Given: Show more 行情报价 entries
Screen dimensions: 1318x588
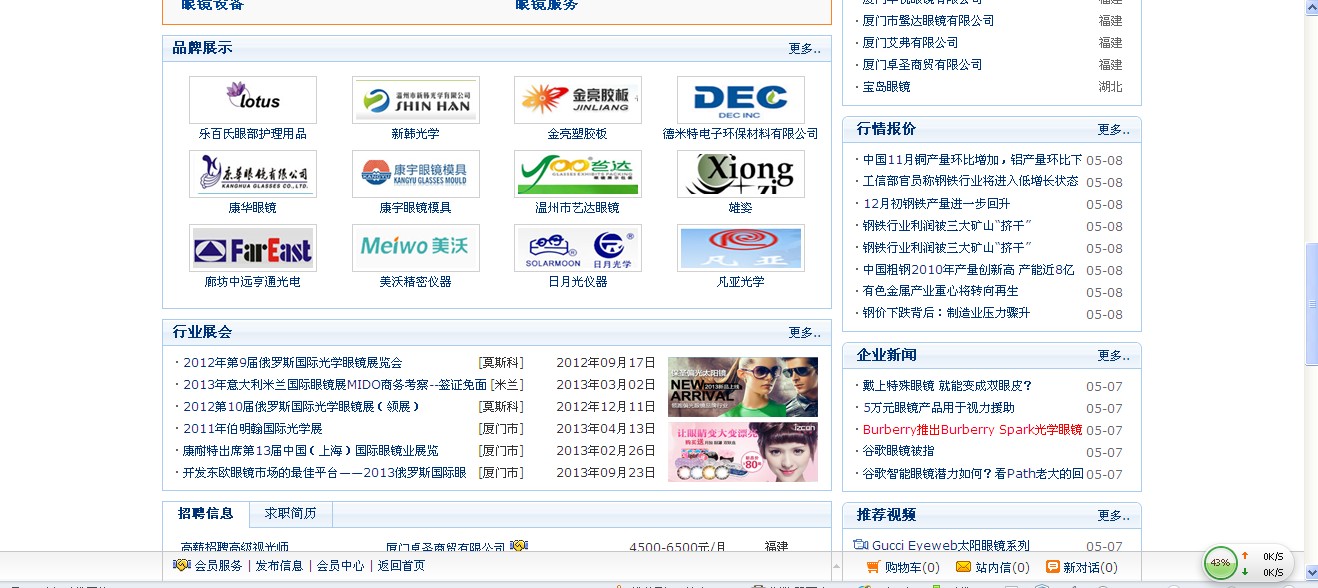Looking at the screenshot, I should tap(1113, 129).
